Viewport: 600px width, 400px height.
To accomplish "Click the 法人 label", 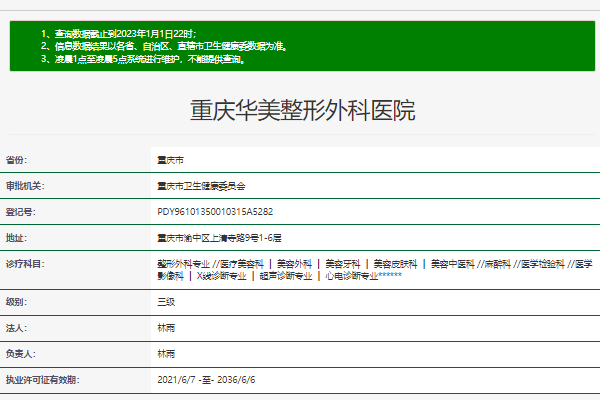I will [x=16, y=328].
